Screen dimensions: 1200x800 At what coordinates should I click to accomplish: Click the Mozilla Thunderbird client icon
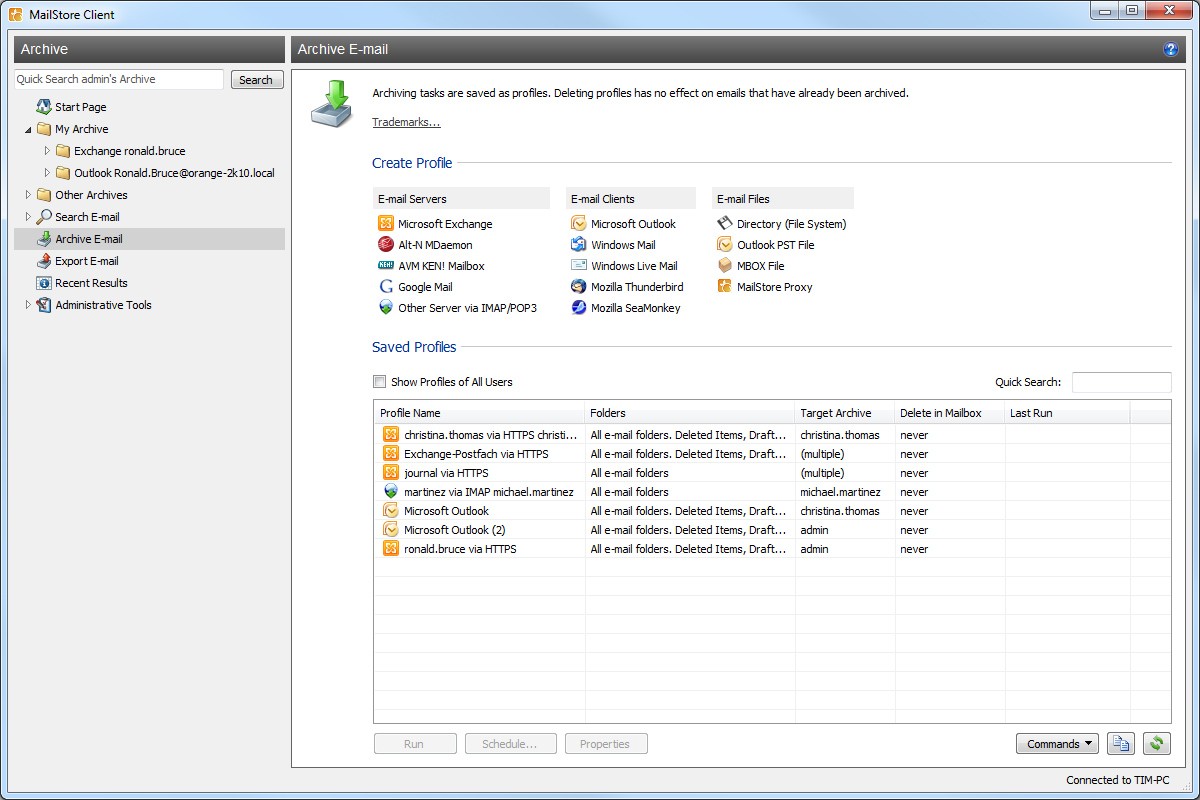pos(579,287)
